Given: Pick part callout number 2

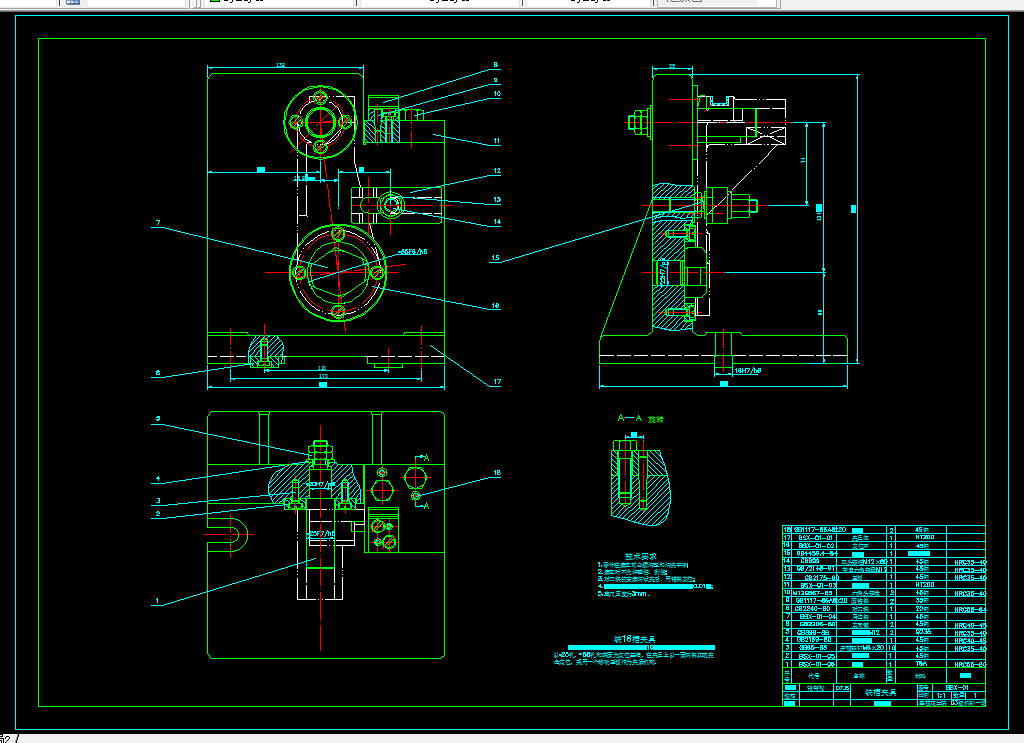Looking at the screenshot, I should [x=157, y=514].
